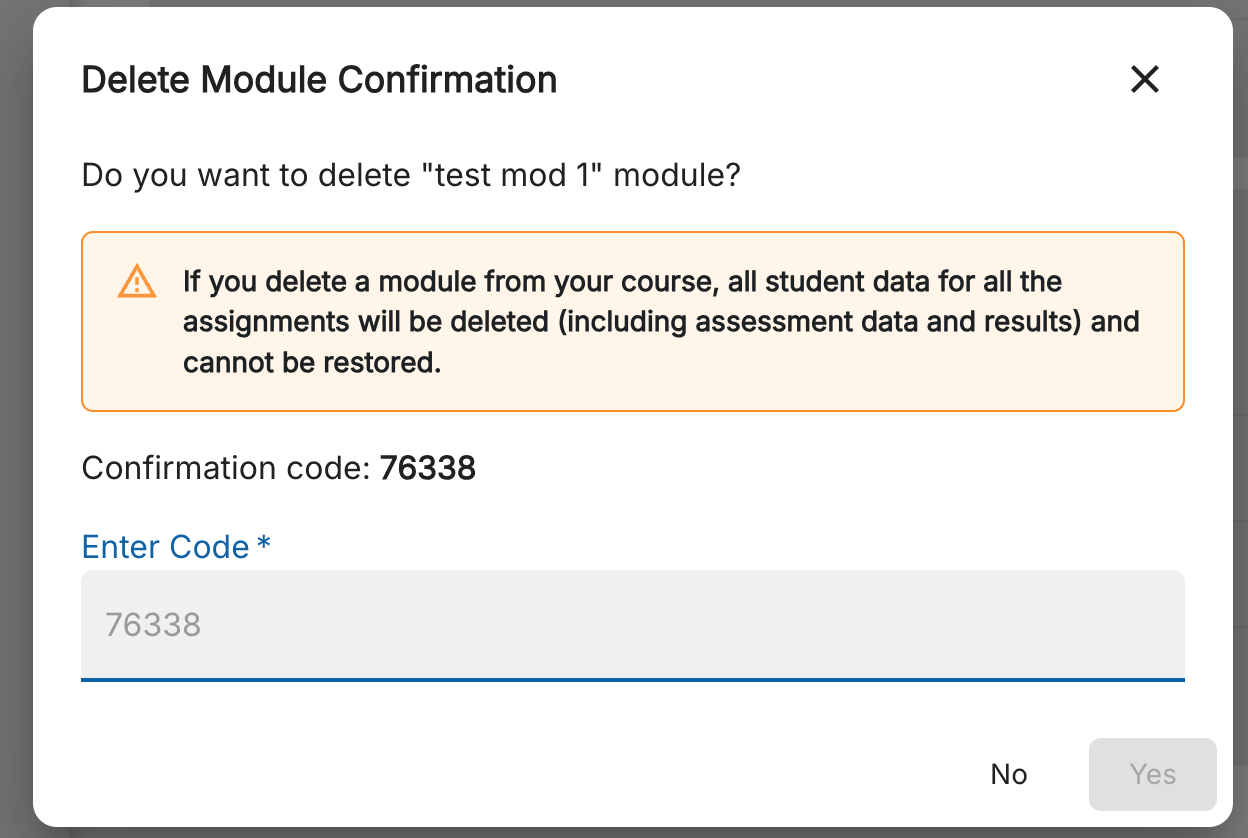This screenshot has height=838, width=1248.
Task: Close the Delete Module Confirmation dialog
Action: (1144, 79)
